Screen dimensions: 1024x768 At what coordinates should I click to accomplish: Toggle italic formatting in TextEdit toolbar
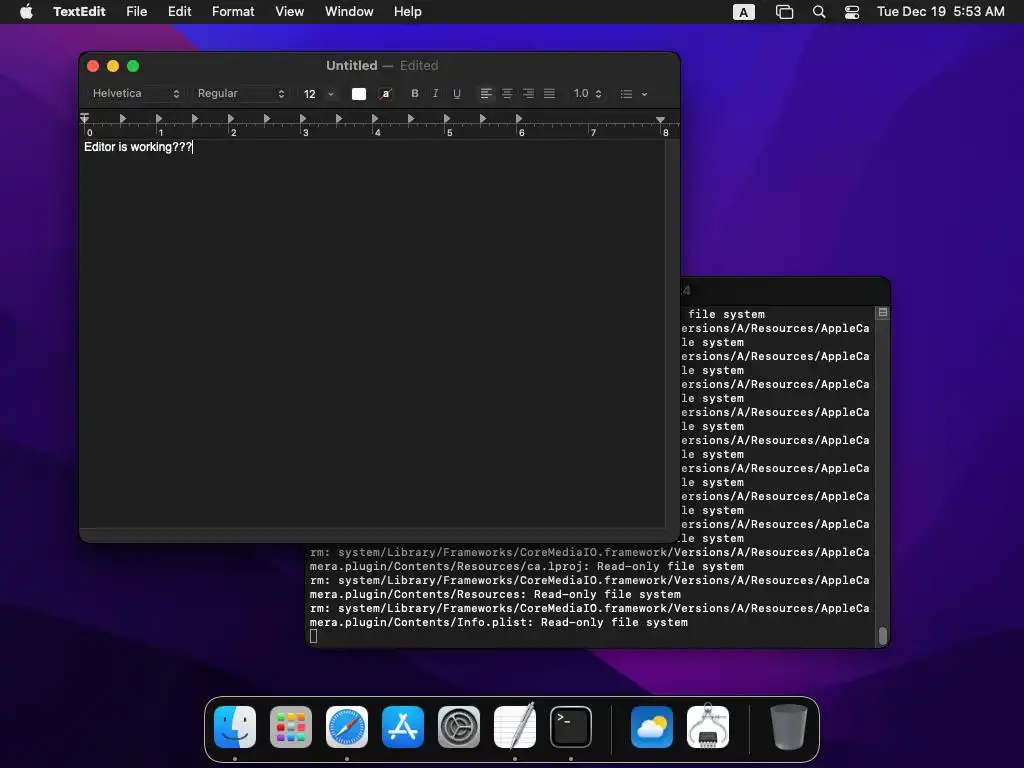436,93
